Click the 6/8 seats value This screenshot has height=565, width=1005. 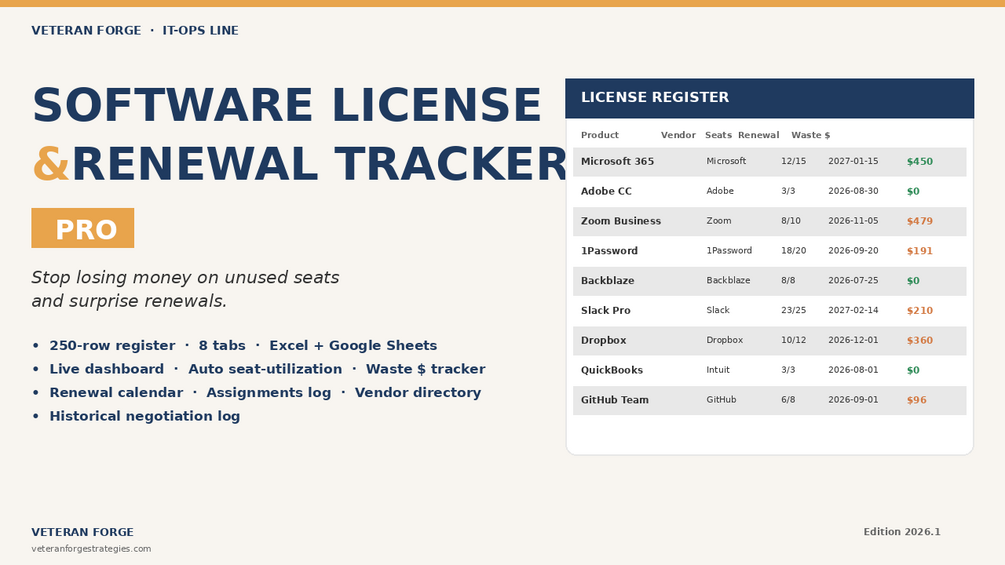[x=788, y=399]
